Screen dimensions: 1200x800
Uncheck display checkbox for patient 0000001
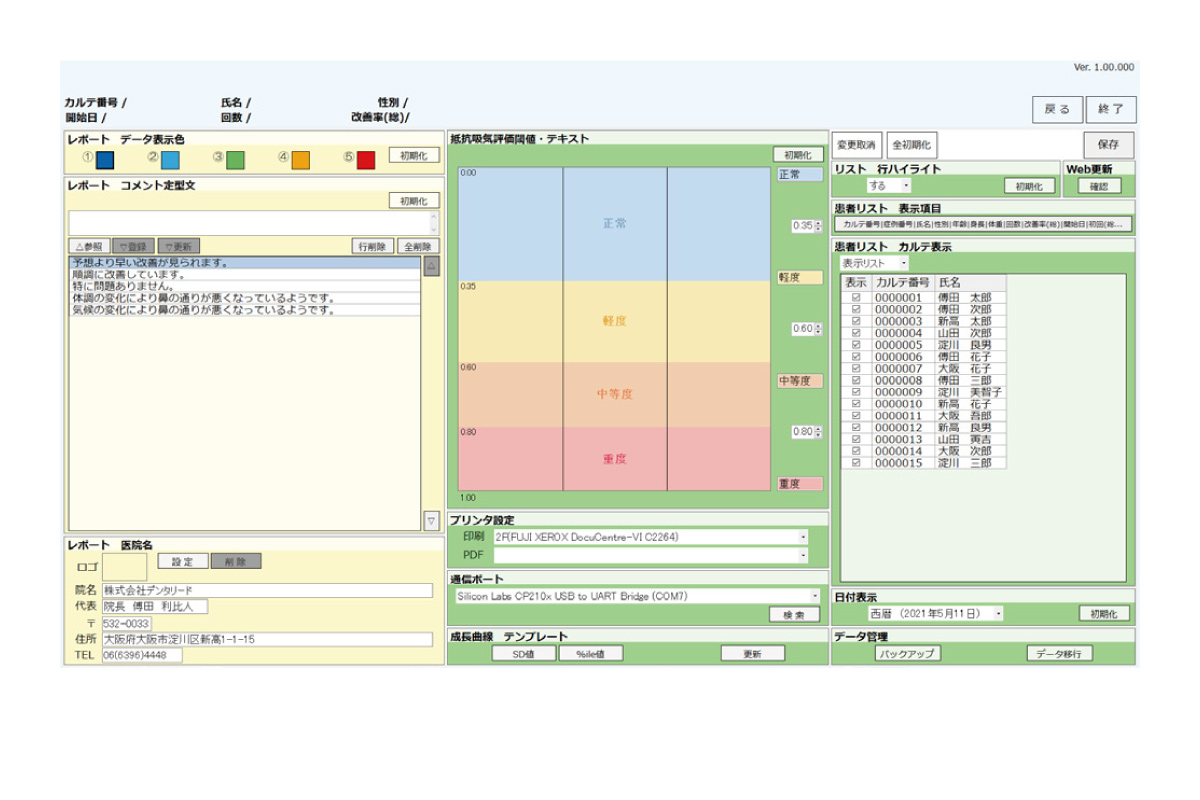click(855, 297)
